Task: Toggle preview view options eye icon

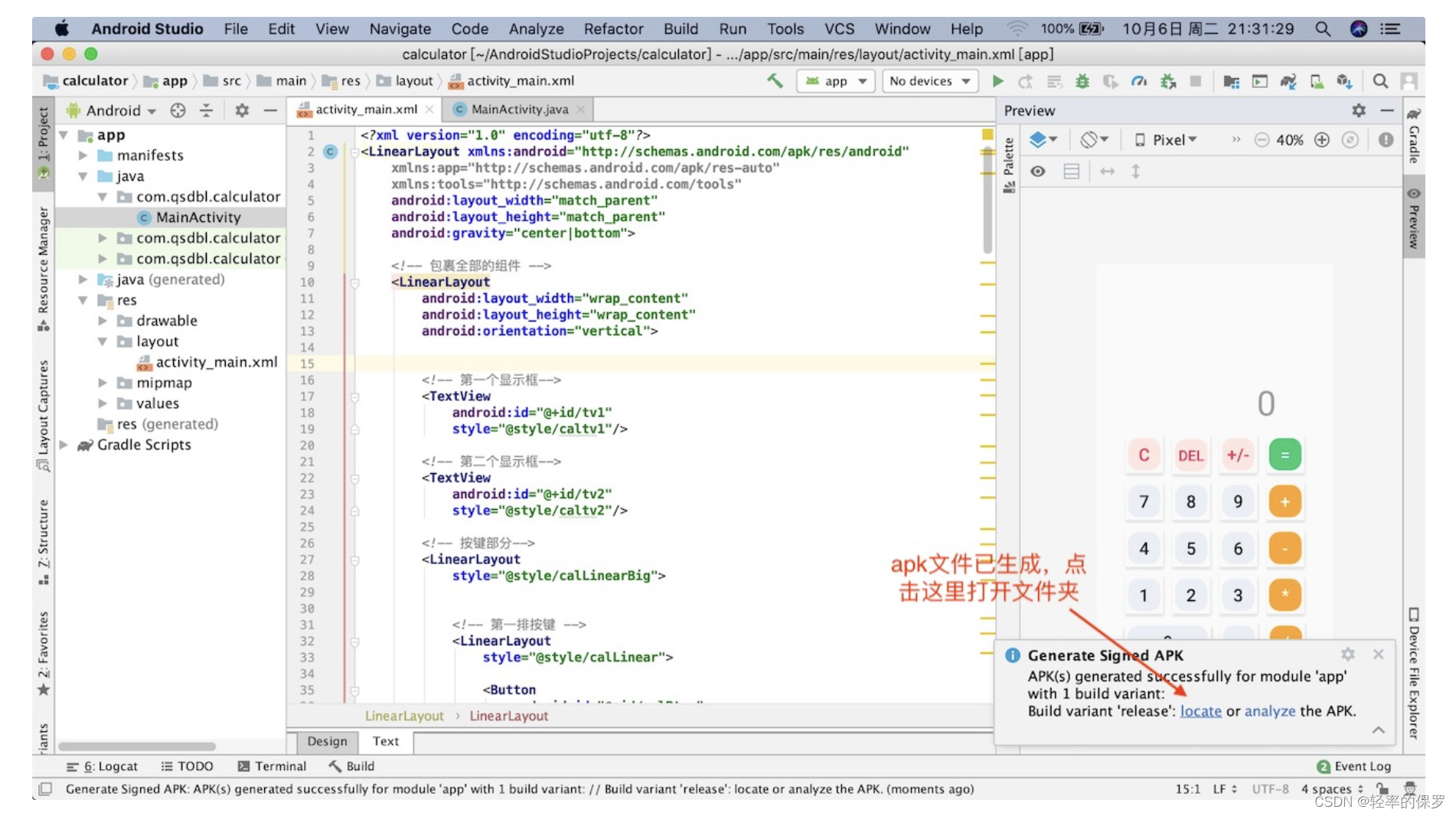Action: coord(1037,171)
